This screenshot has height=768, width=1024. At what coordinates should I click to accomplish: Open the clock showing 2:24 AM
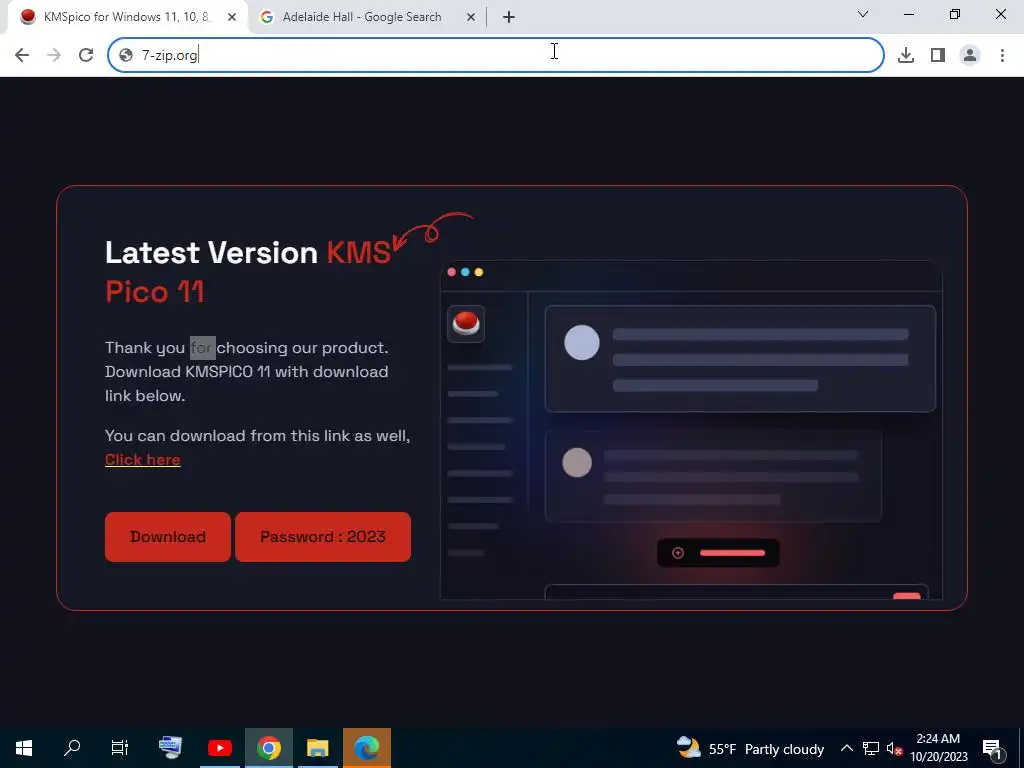[938, 748]
